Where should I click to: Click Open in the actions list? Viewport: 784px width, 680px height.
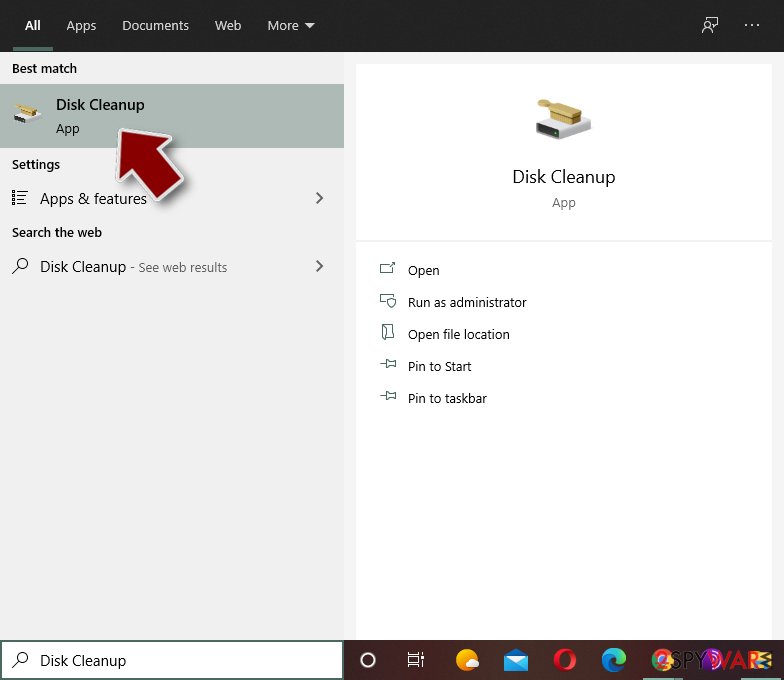click(424, 270)
